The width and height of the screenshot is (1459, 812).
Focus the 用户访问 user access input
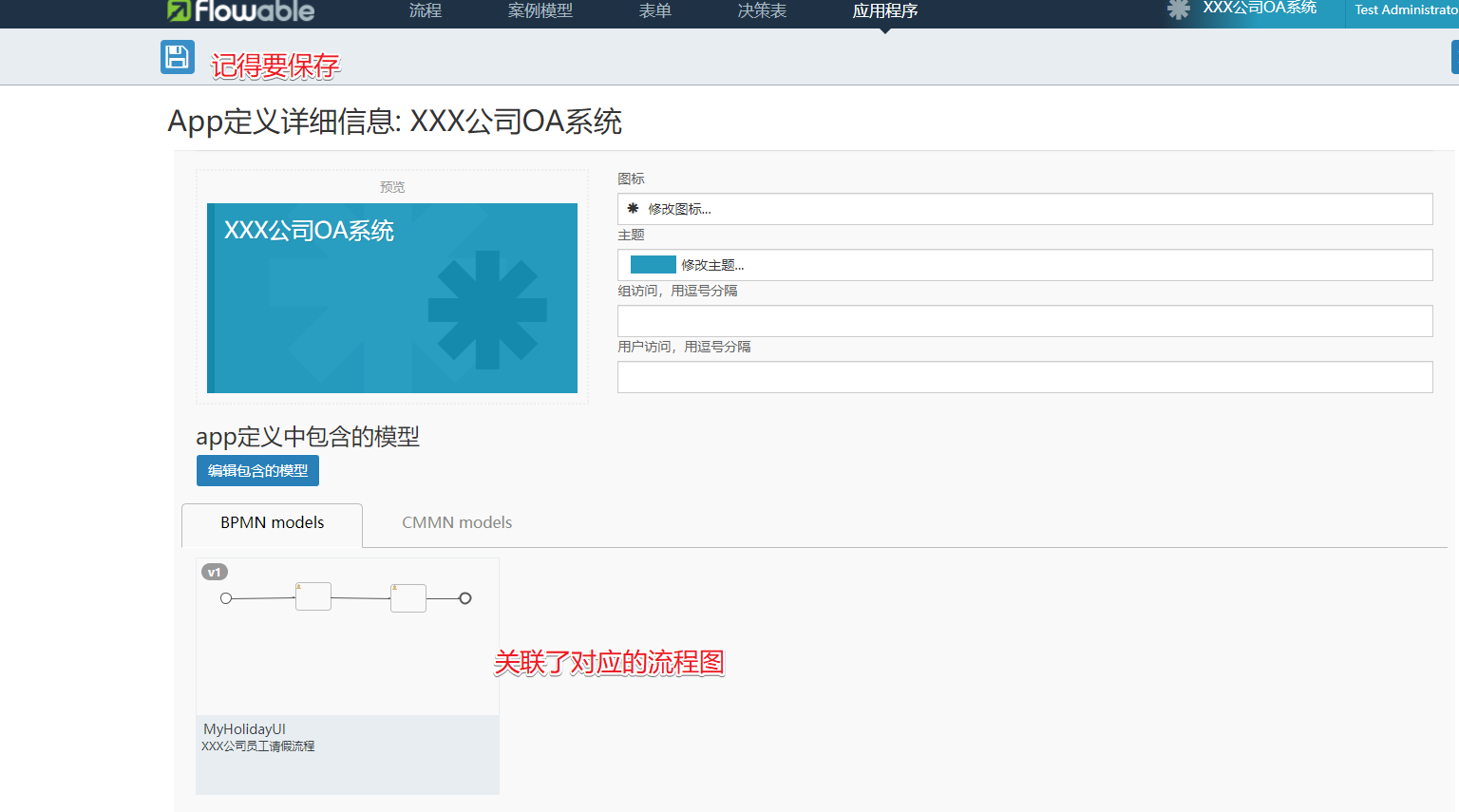1025,377
